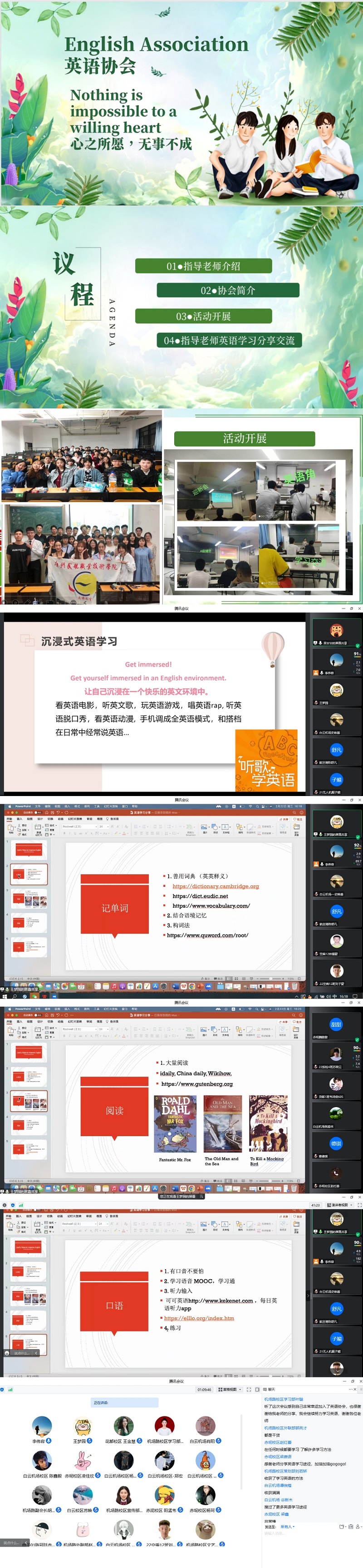Click the microphone icon beside 李伟容 in gallery
This screenshot has height=1568, width=363.
pos(49,1440)
